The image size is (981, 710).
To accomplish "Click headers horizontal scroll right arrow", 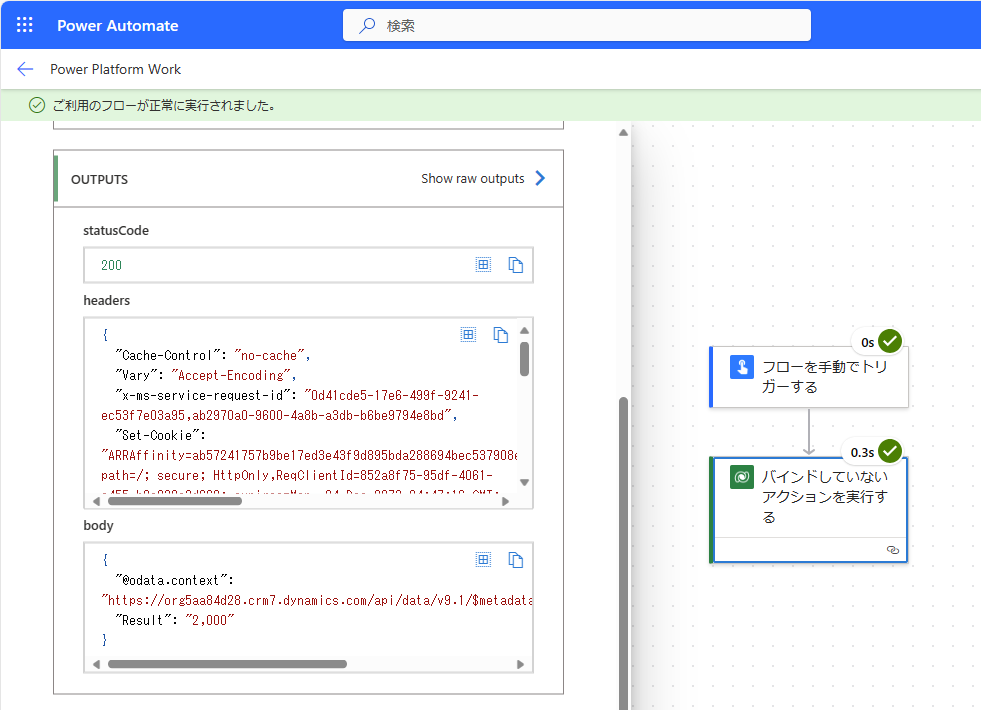I will coord(506,501).
